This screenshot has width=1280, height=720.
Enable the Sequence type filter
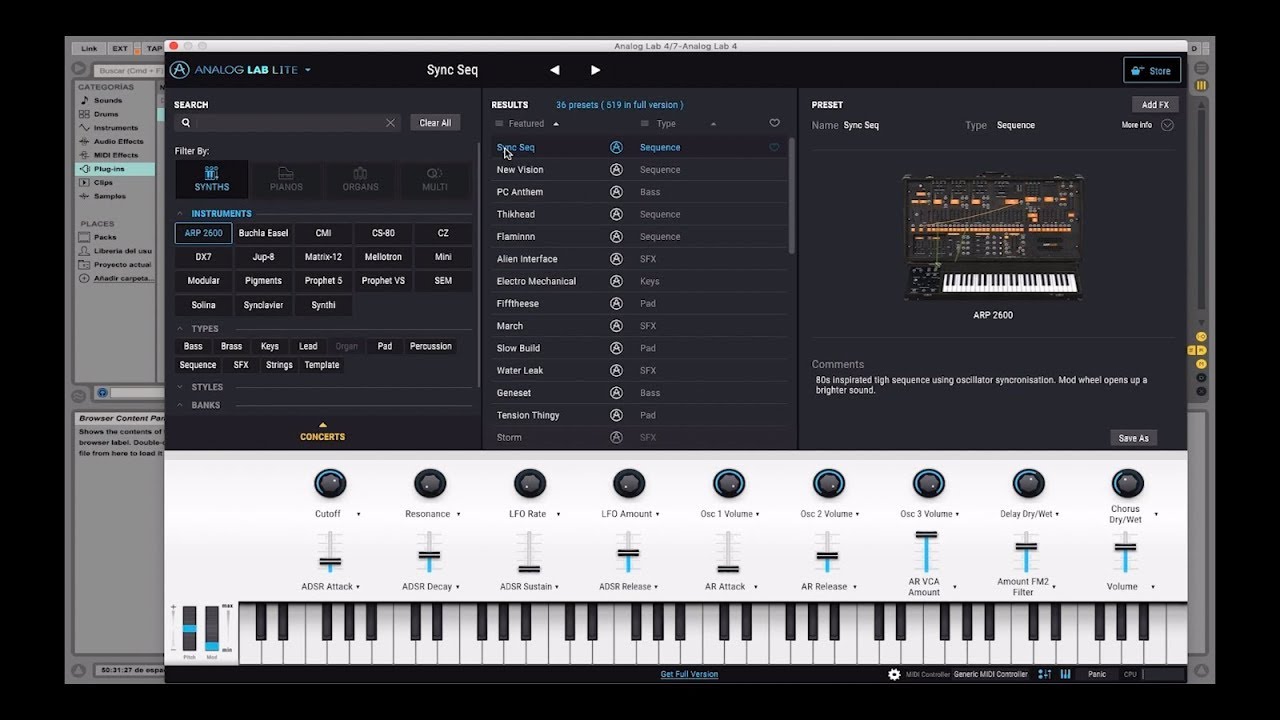point(198,365)
